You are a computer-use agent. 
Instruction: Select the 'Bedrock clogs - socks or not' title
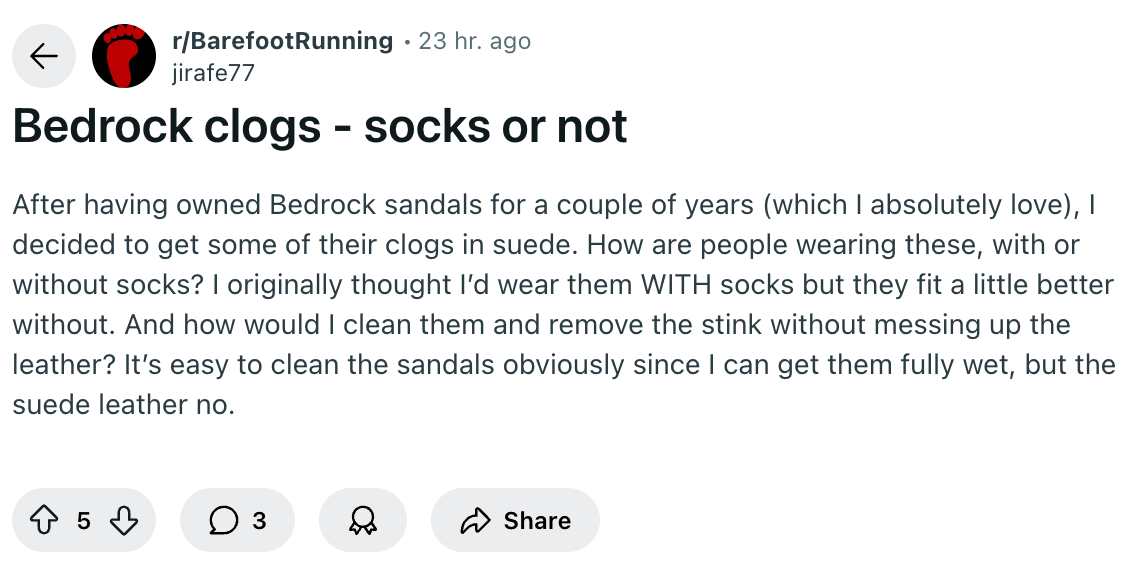click(319, 126)
